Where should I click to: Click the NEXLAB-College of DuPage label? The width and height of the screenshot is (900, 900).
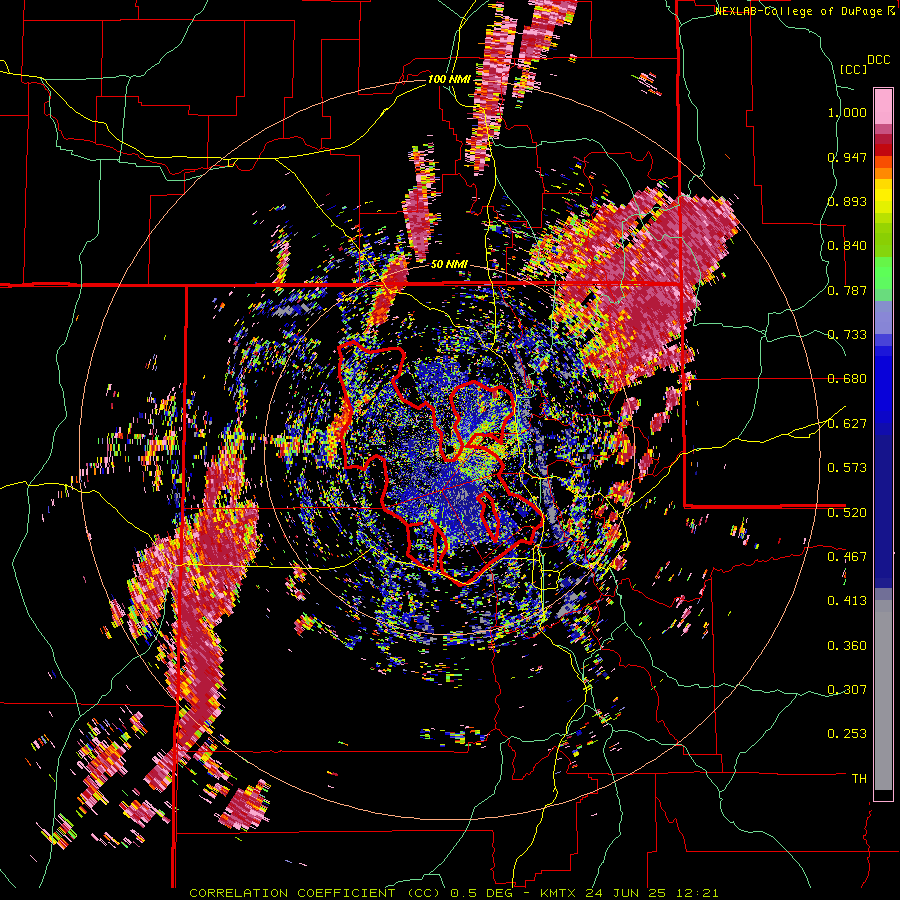(x=798, y=11)
